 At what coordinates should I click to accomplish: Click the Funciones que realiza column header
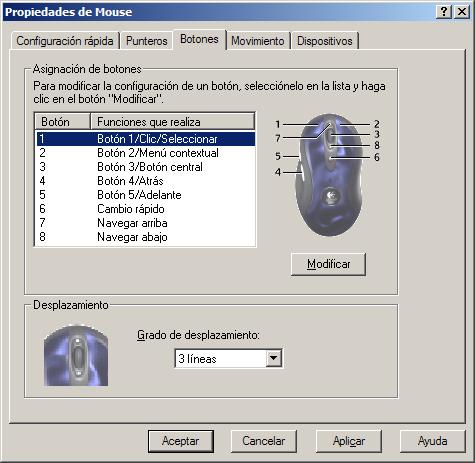(x=173, y=122)
